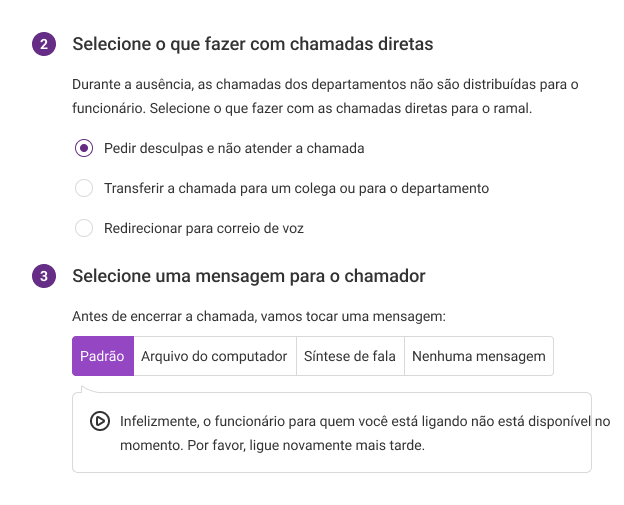
Task: Click the heading 'Selecione uma mensagem para o chamador'
Action: pyautogui.click(x=249, y=276)
